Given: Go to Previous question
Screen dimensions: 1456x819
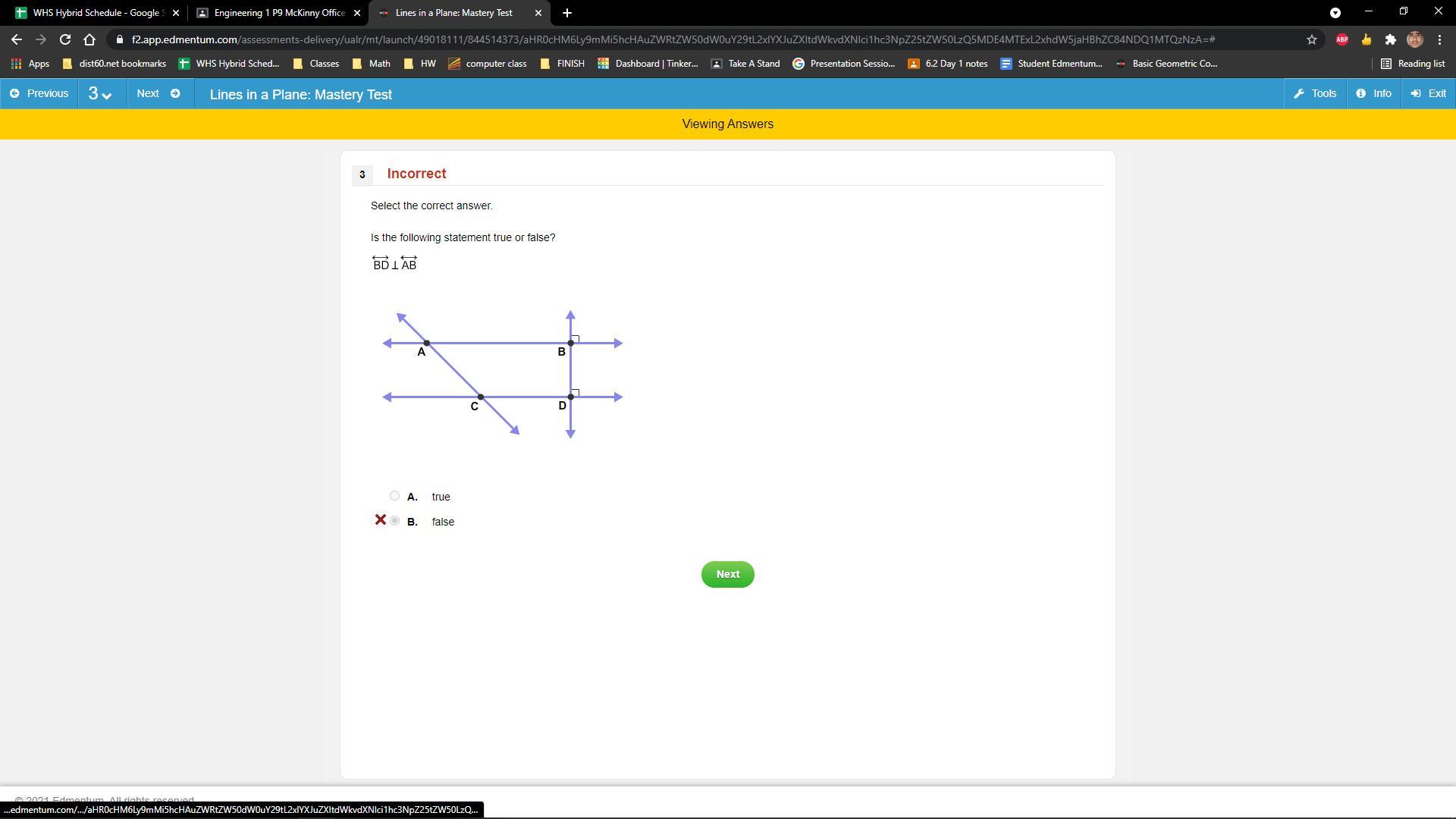Looking at the screenshot, I should tap(39, 93).
